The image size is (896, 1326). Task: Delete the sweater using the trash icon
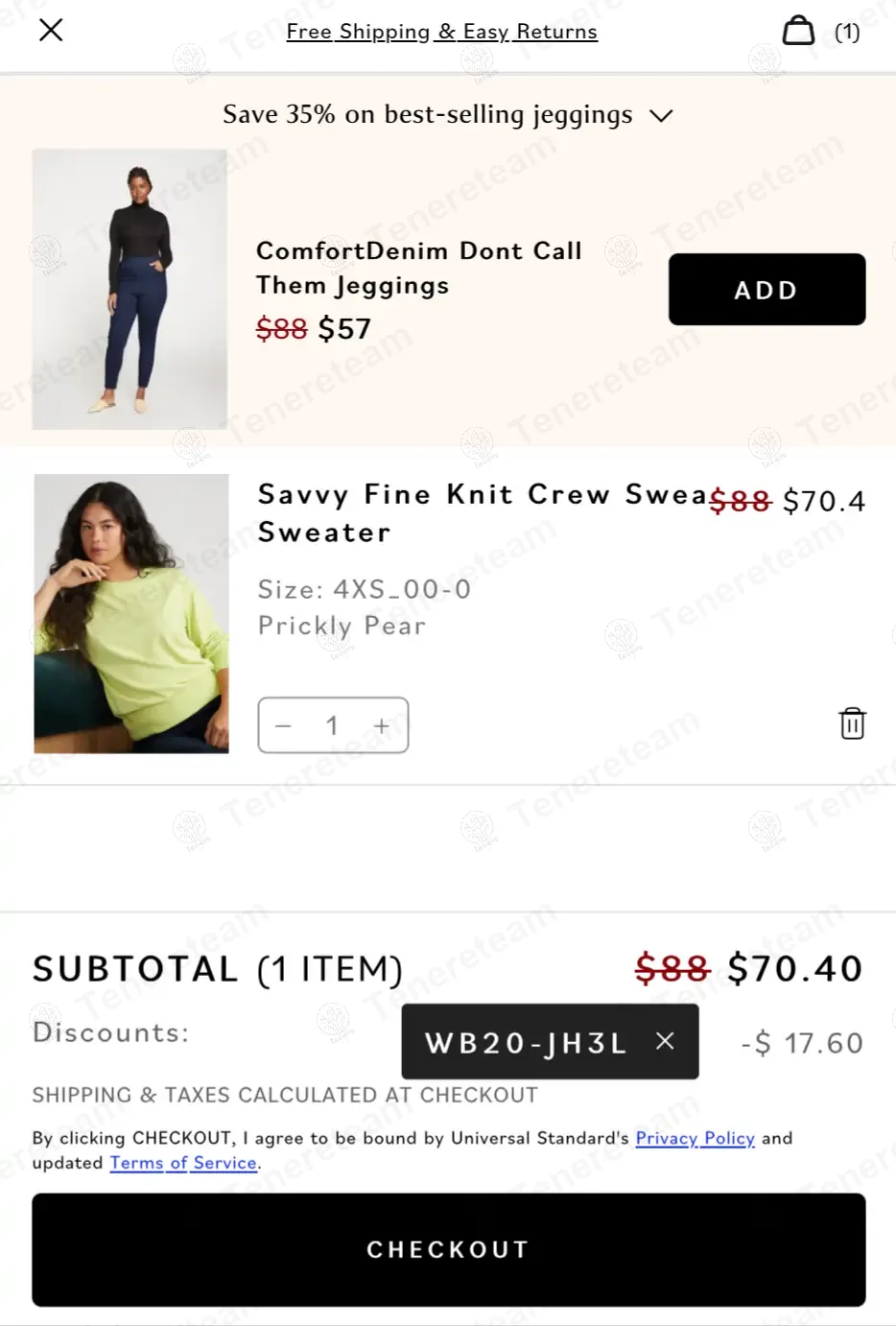point(852,723)
